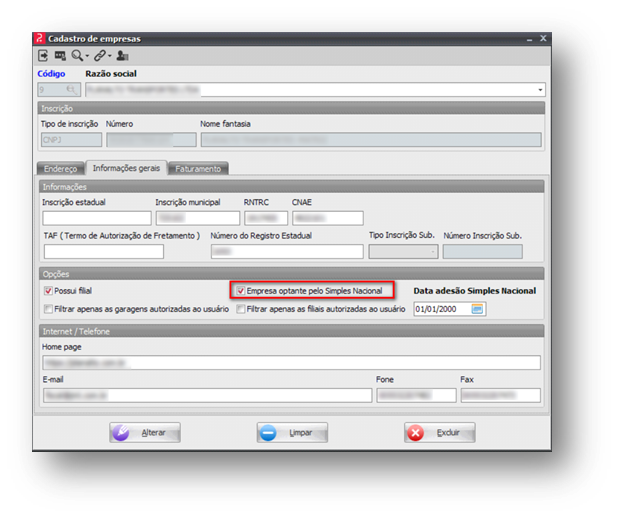Click the exit door toolbar icon
The image size is (617, 517).
[x=43, y=56]
